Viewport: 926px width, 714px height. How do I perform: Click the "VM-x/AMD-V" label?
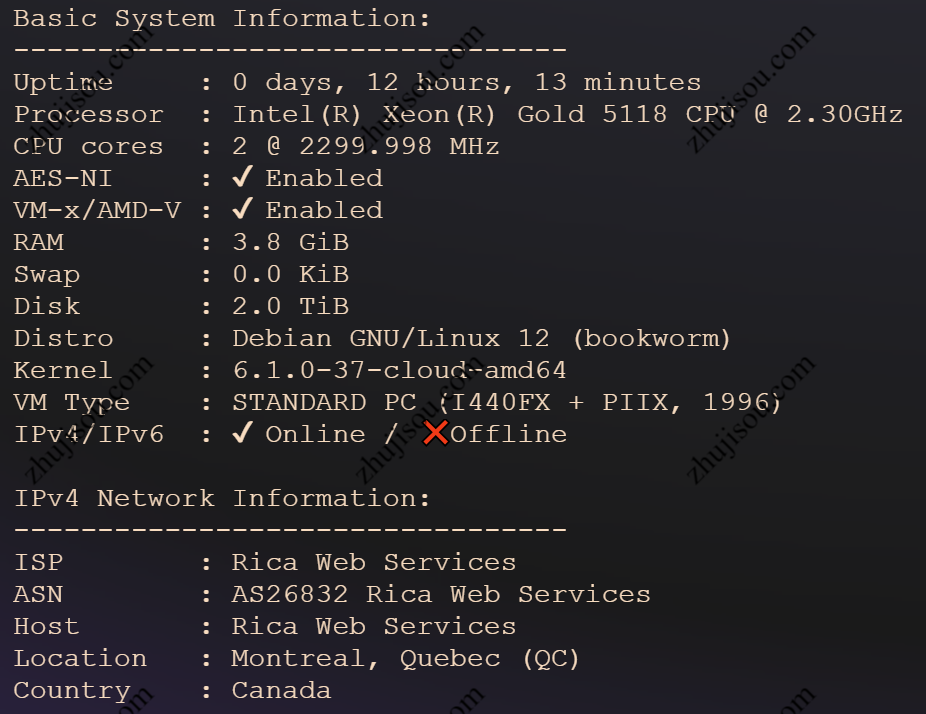point(97,210)
